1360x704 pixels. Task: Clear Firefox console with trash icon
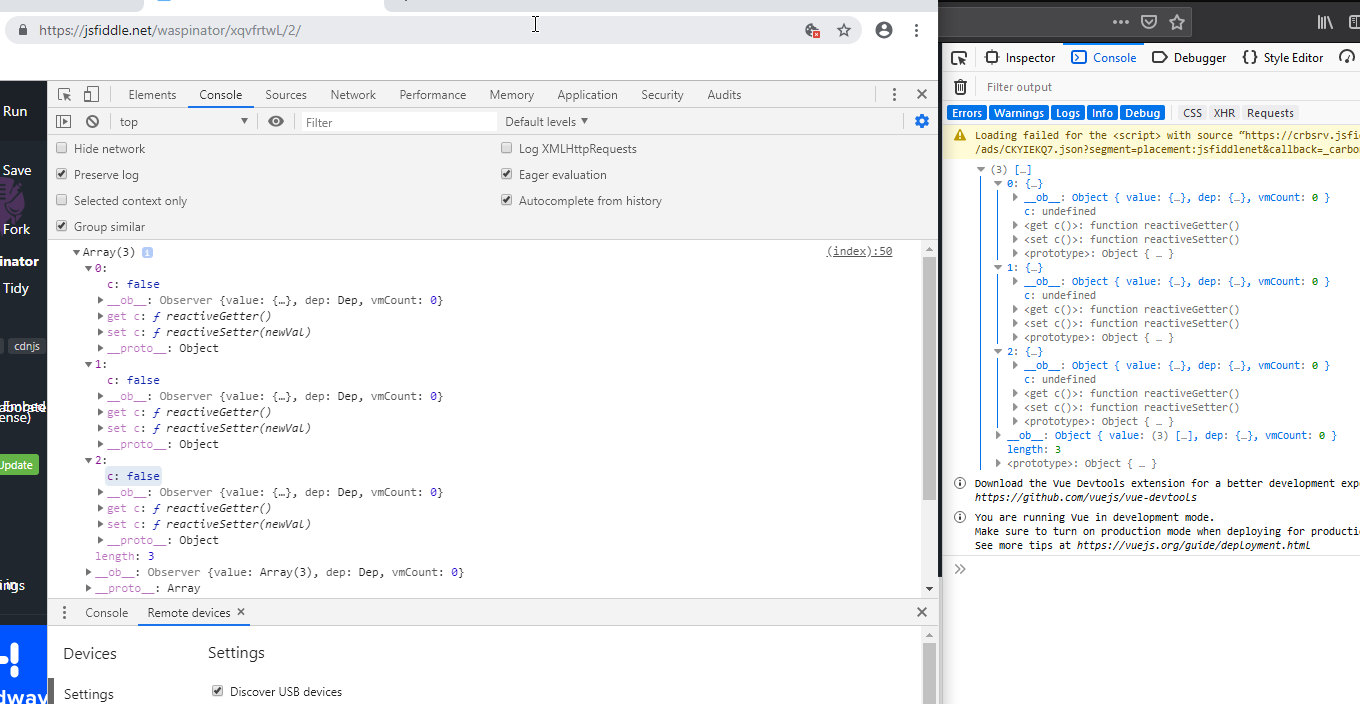pyautogui.click(x=960, y=87)
